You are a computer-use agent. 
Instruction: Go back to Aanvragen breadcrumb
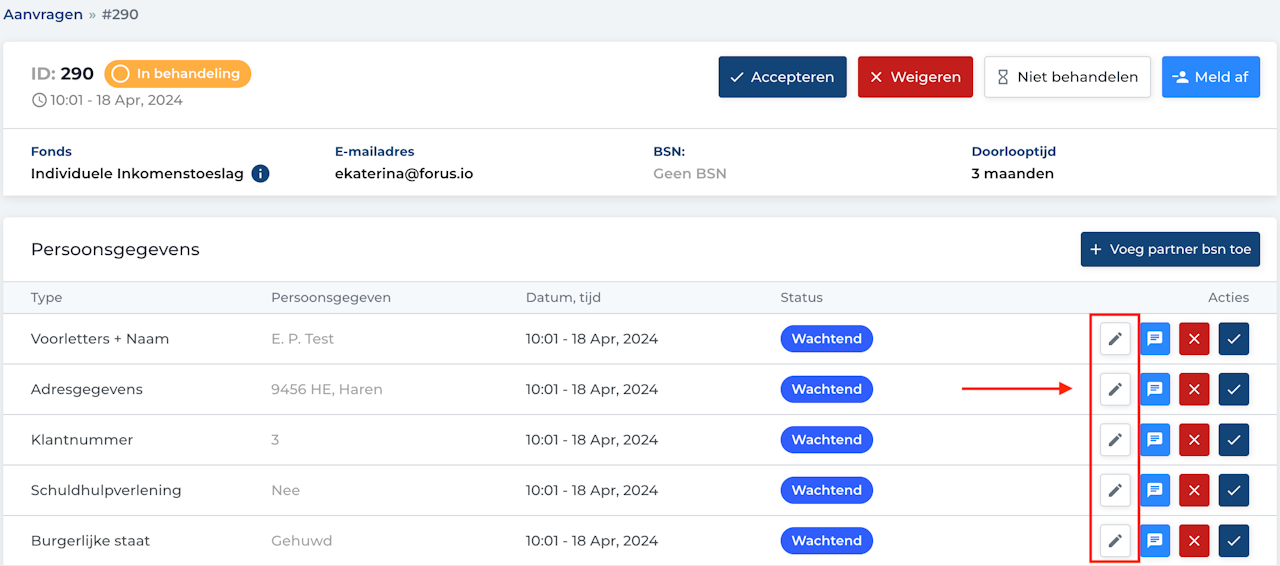[44, 15]
